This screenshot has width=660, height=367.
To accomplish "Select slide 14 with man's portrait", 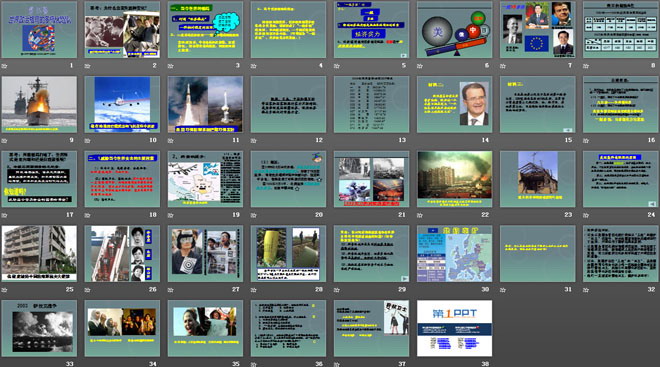I will [x=455, y=104].
